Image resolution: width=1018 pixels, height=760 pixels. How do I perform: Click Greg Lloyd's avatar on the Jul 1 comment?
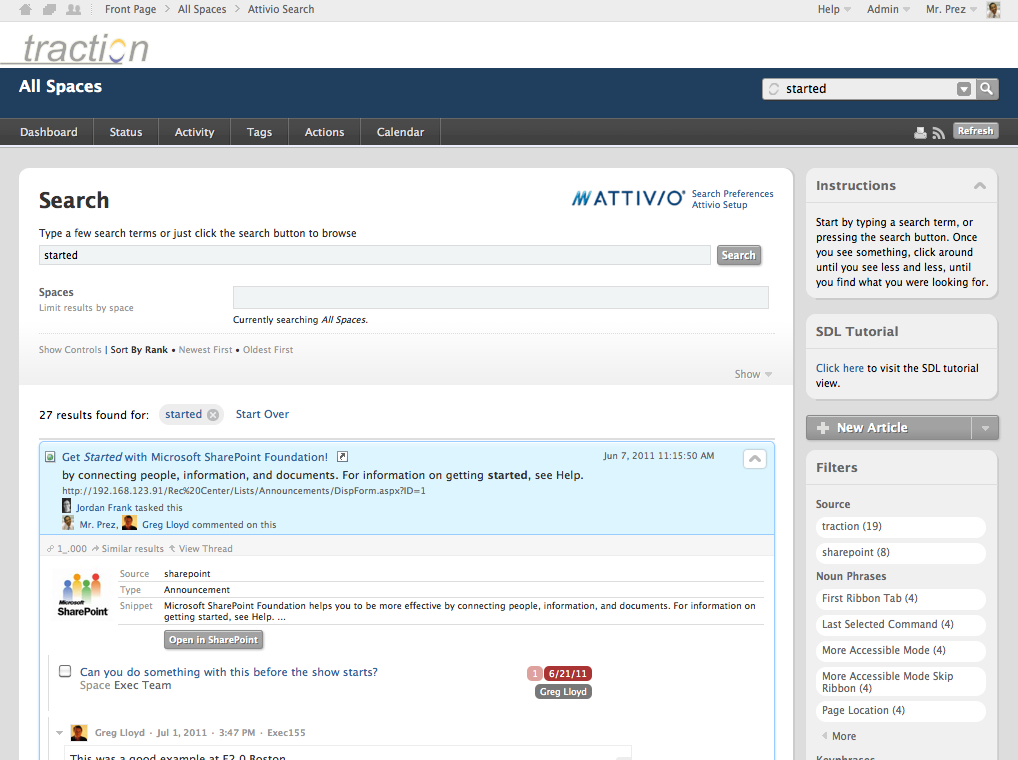(79, 732)
